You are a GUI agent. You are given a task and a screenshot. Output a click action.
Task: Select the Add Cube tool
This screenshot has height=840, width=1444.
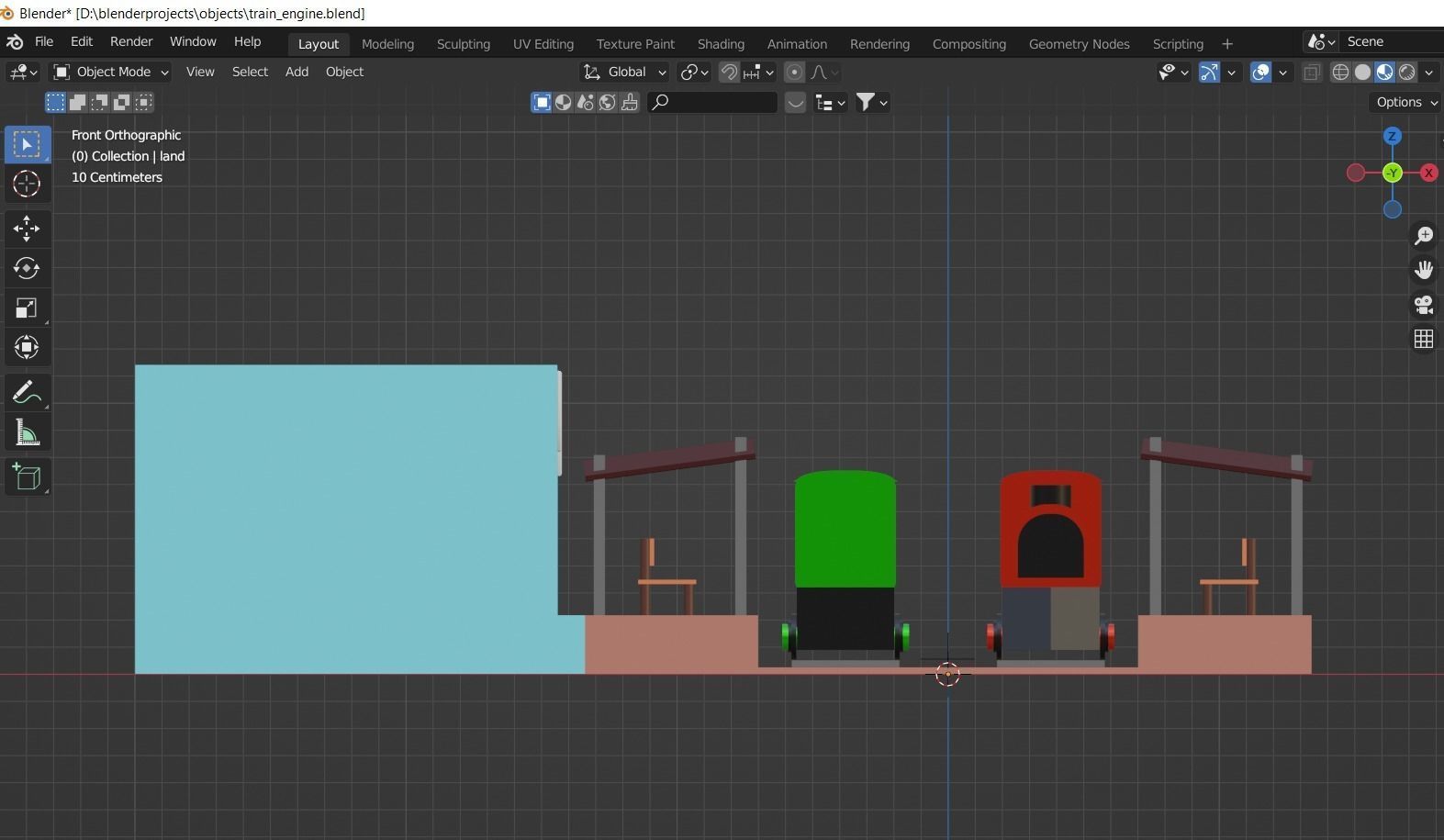coord(27,477)
